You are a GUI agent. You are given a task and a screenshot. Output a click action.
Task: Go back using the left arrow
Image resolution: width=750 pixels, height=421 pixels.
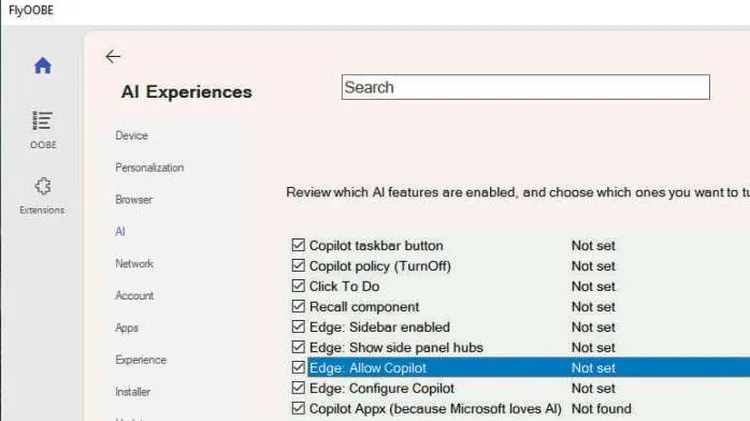(113, 57)
